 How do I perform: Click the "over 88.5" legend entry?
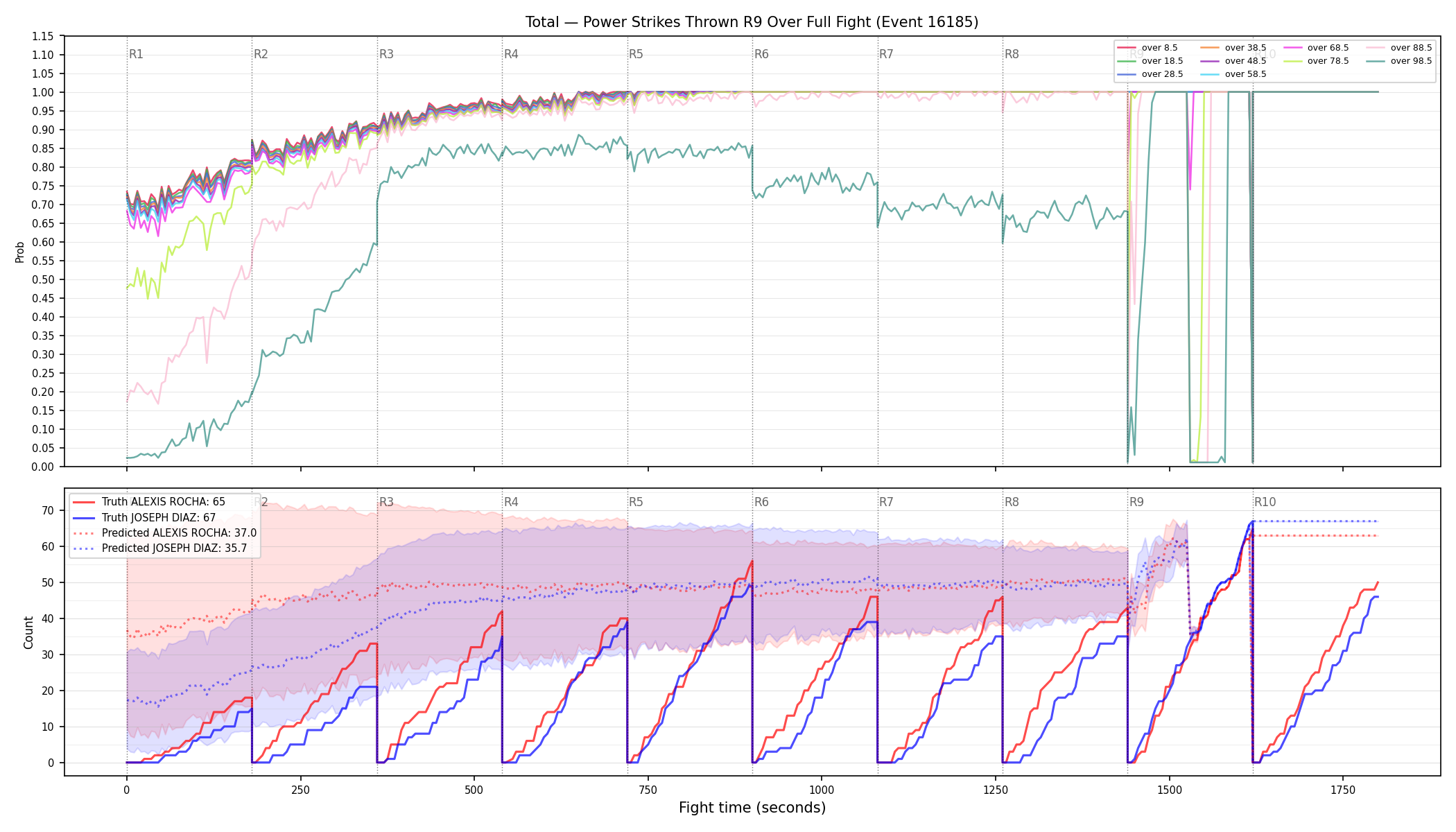[x=1399, y=48]
